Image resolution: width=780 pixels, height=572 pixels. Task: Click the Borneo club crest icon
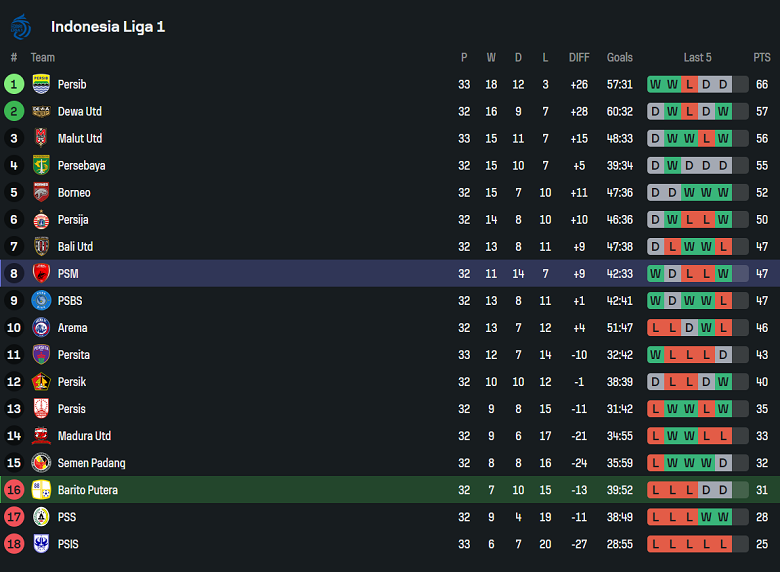pyautogui.click(x=41, y=192)
